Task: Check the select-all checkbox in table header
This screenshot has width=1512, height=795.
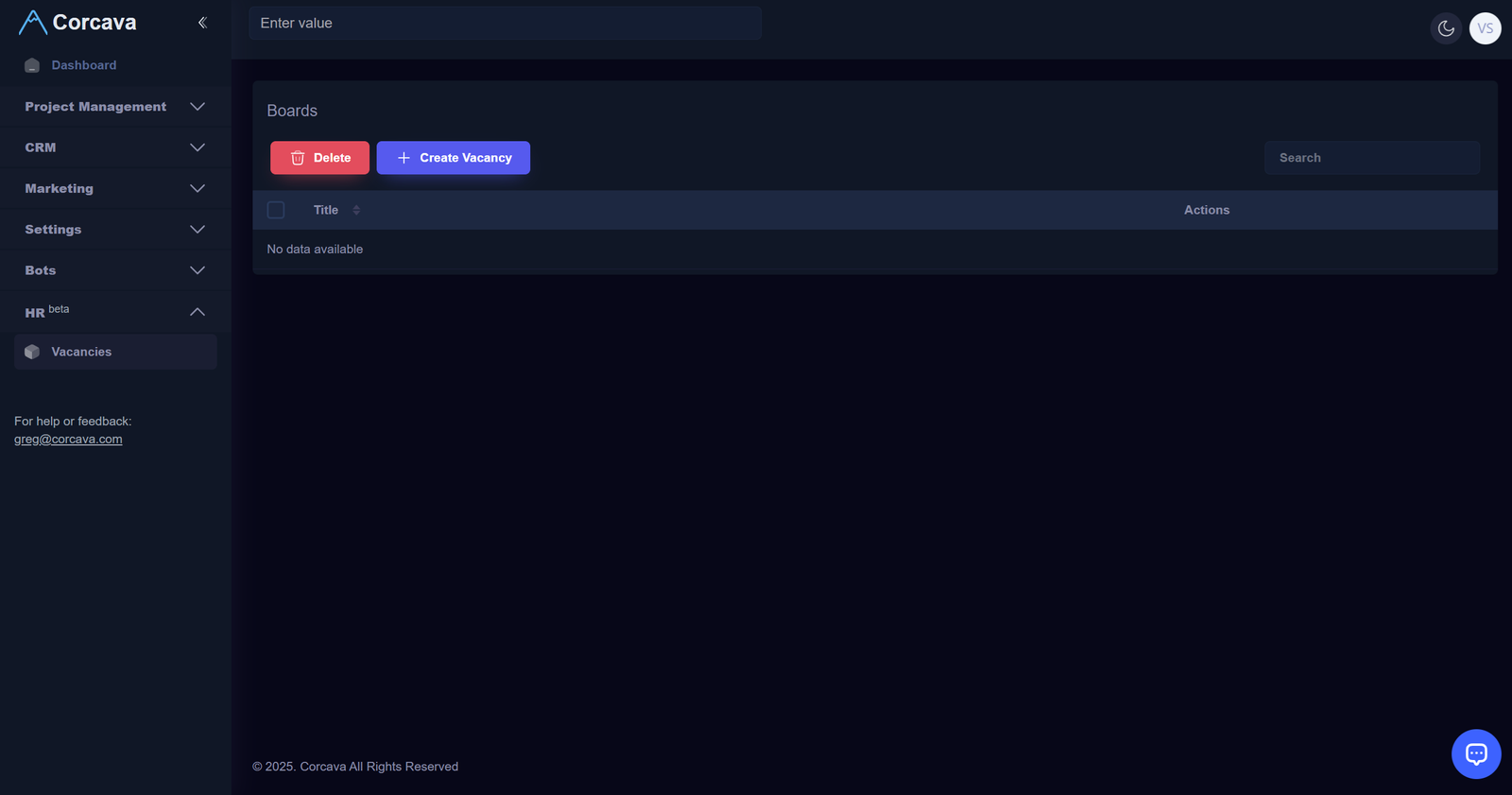Action: click(276, 210)
